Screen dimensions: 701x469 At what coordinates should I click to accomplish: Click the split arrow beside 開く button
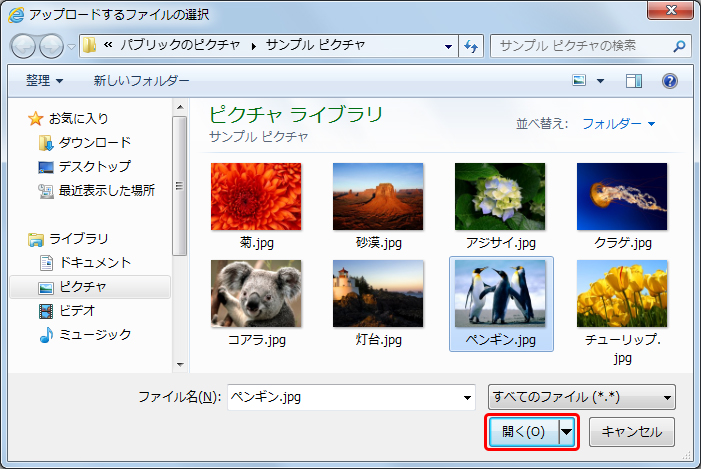click(568, 432)
